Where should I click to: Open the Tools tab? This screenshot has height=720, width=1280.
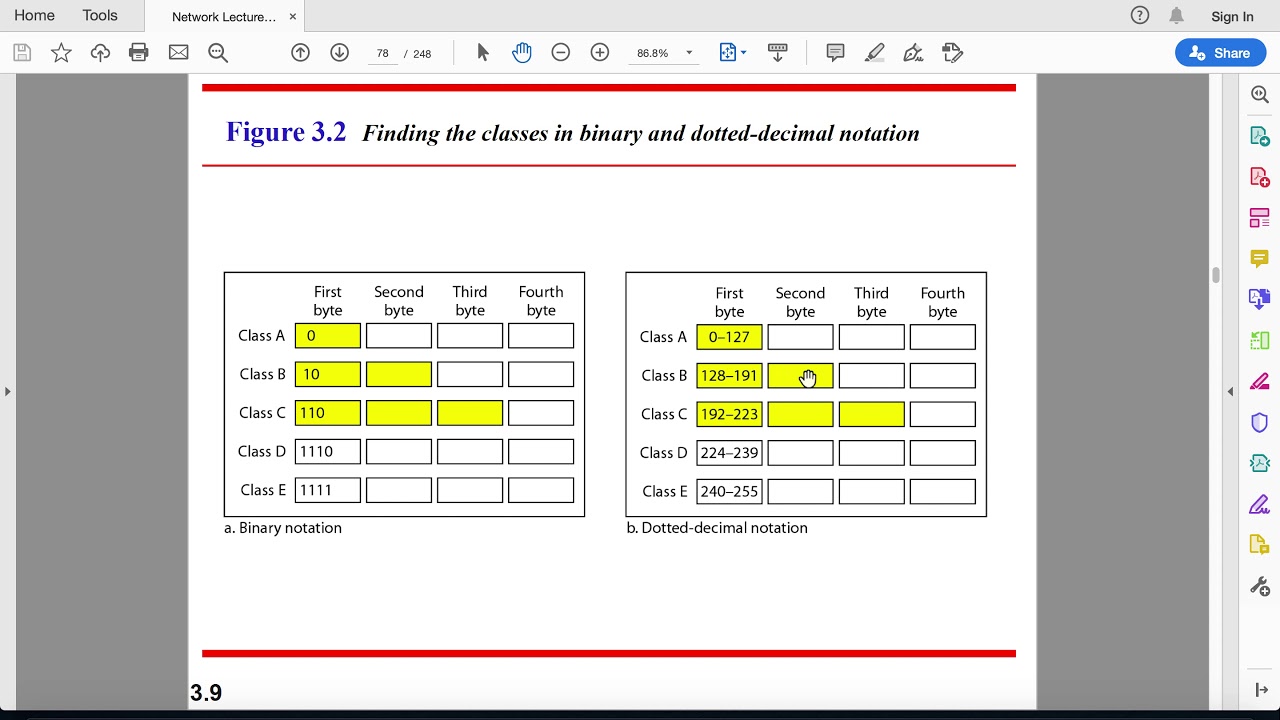[x=100, y=16]
